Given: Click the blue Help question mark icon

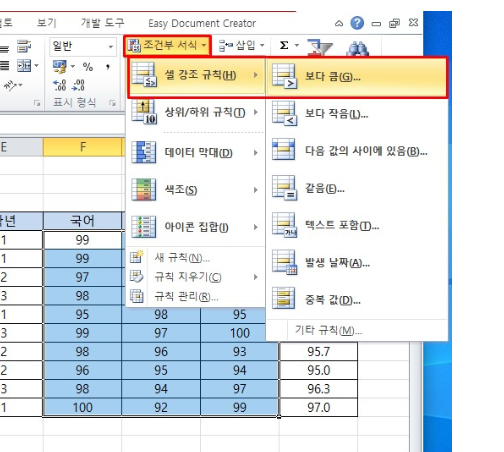Looking at the screenshot, I should (357, 23).
